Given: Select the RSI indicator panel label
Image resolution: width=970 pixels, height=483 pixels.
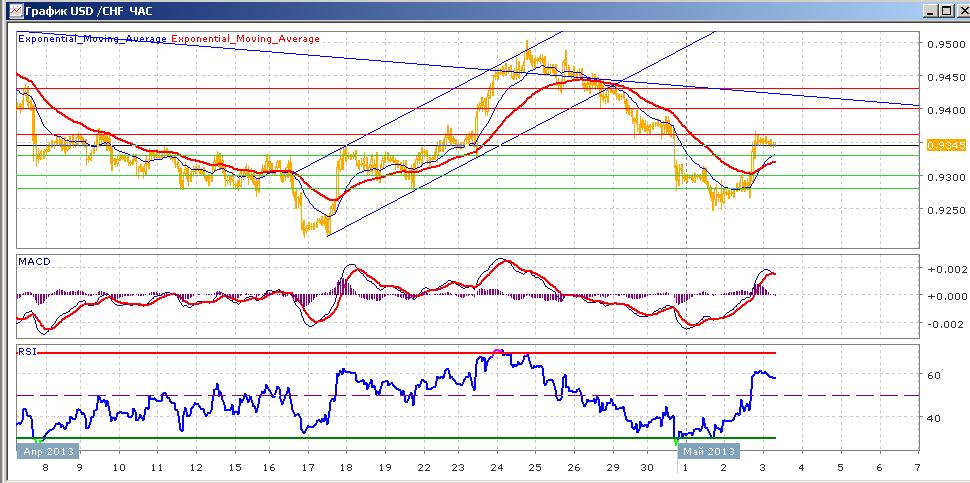Looking at the screenshot, I should (x=27, y=351).
